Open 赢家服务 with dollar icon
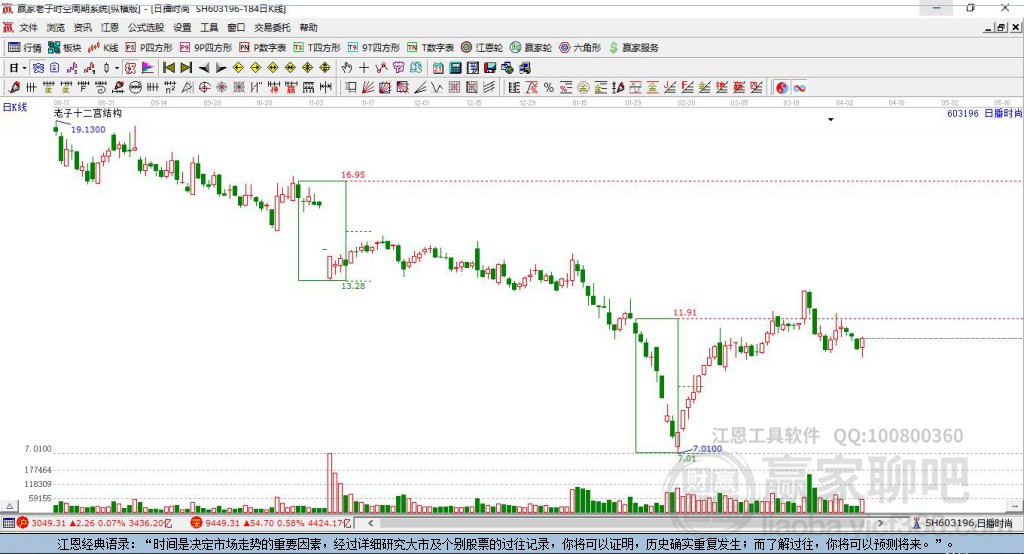This screenshot has height=554, width=1024. [633, 48]
